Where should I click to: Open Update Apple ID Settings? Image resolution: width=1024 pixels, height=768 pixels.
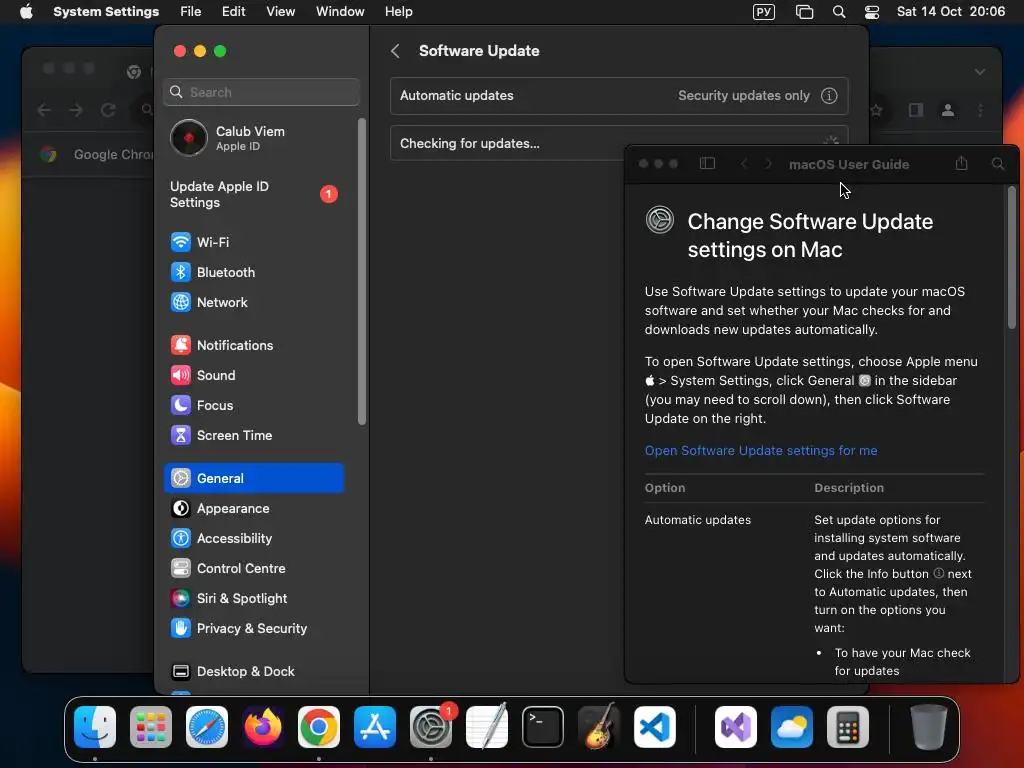click(254, 195)
